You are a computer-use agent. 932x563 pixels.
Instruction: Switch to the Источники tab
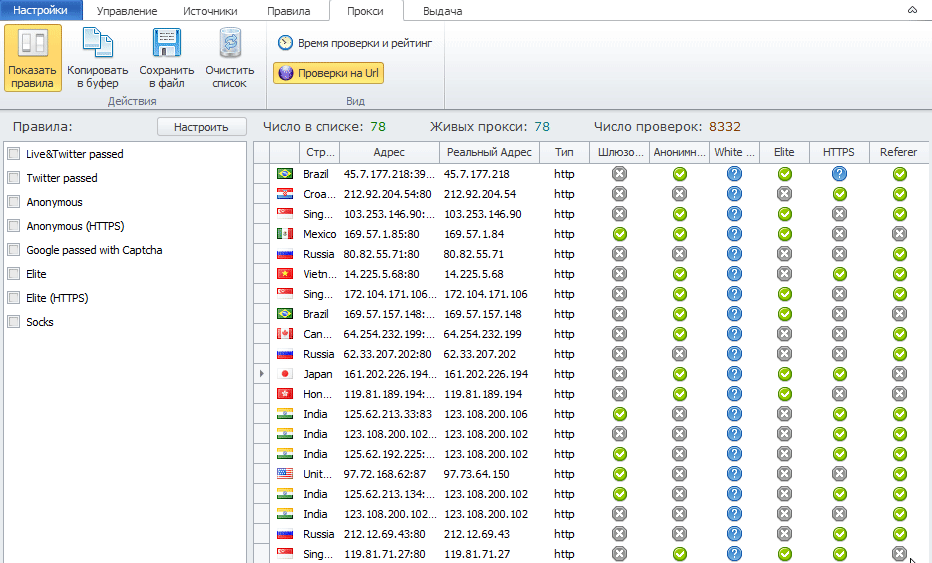(x=210, y=11)
